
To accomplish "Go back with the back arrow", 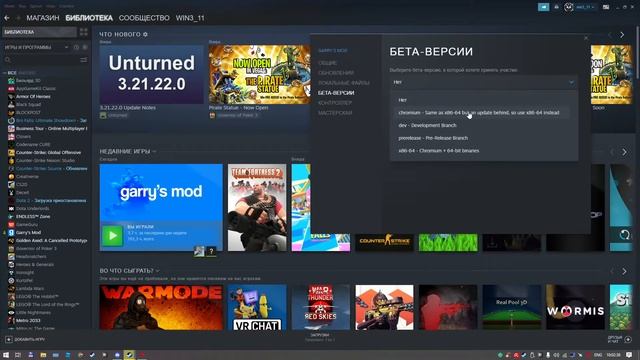I will (x=7, y=18).
